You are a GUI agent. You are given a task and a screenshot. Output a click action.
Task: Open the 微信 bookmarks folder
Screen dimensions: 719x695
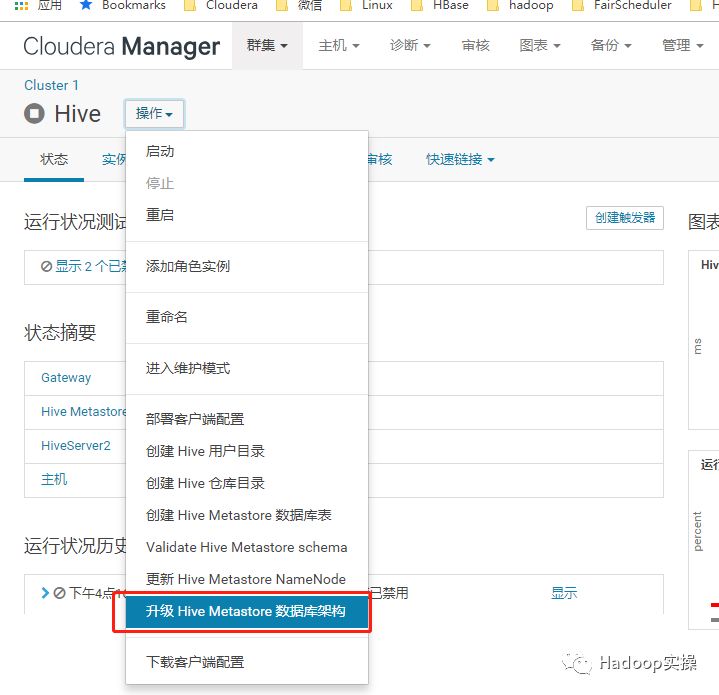point(299,5)
